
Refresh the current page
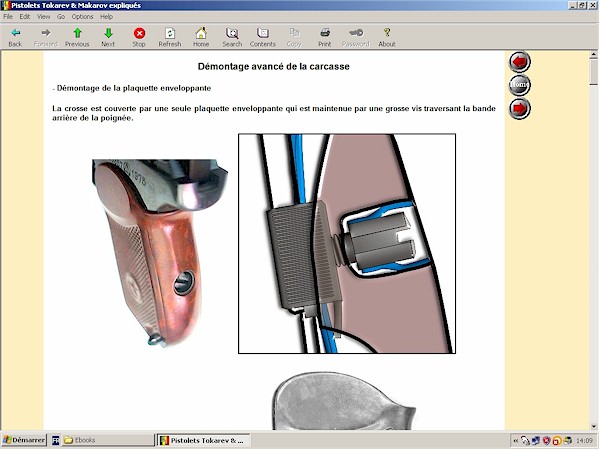pyautogui.click(x=170, y=37)
